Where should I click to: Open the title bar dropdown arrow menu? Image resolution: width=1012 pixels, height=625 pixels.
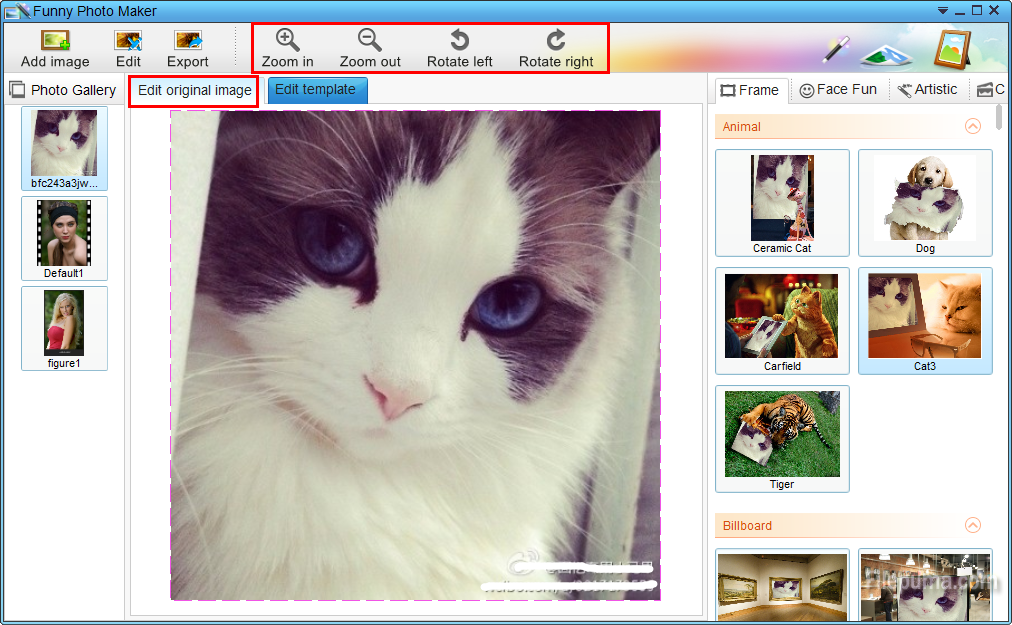941,11
